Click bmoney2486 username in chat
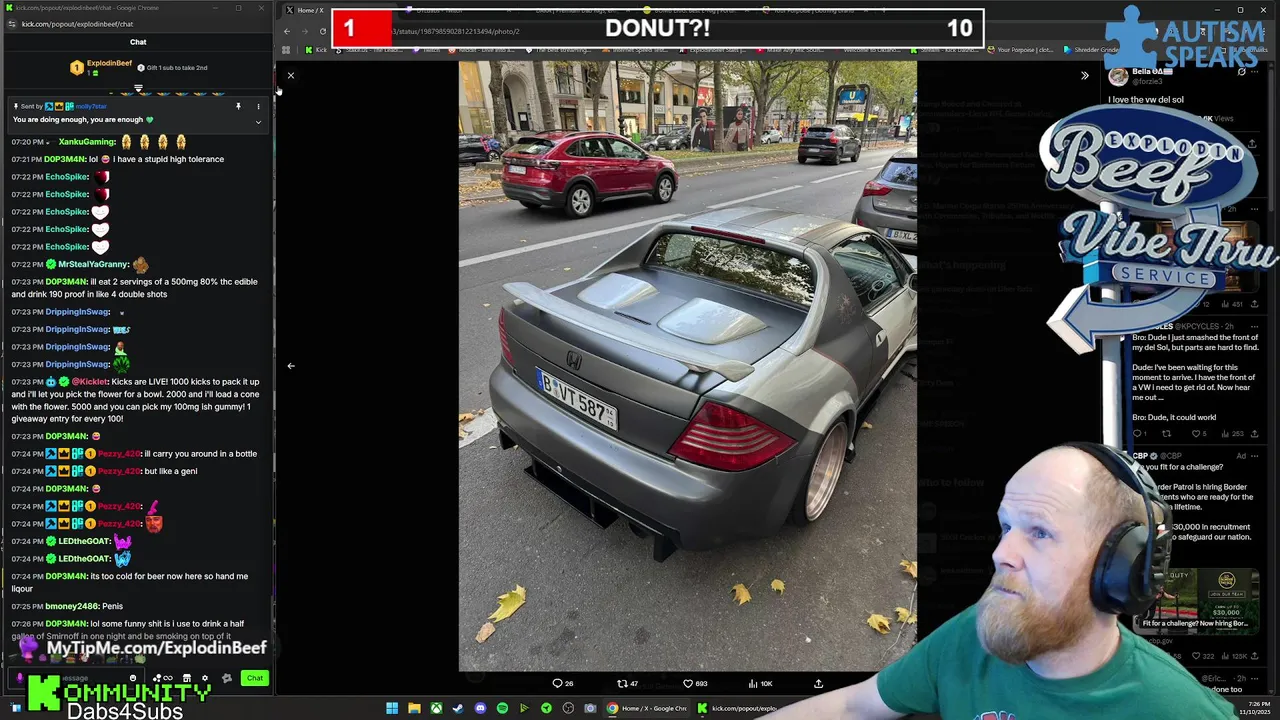The width and height of the screenshot is (1280, 720). (x=71, y=606)
